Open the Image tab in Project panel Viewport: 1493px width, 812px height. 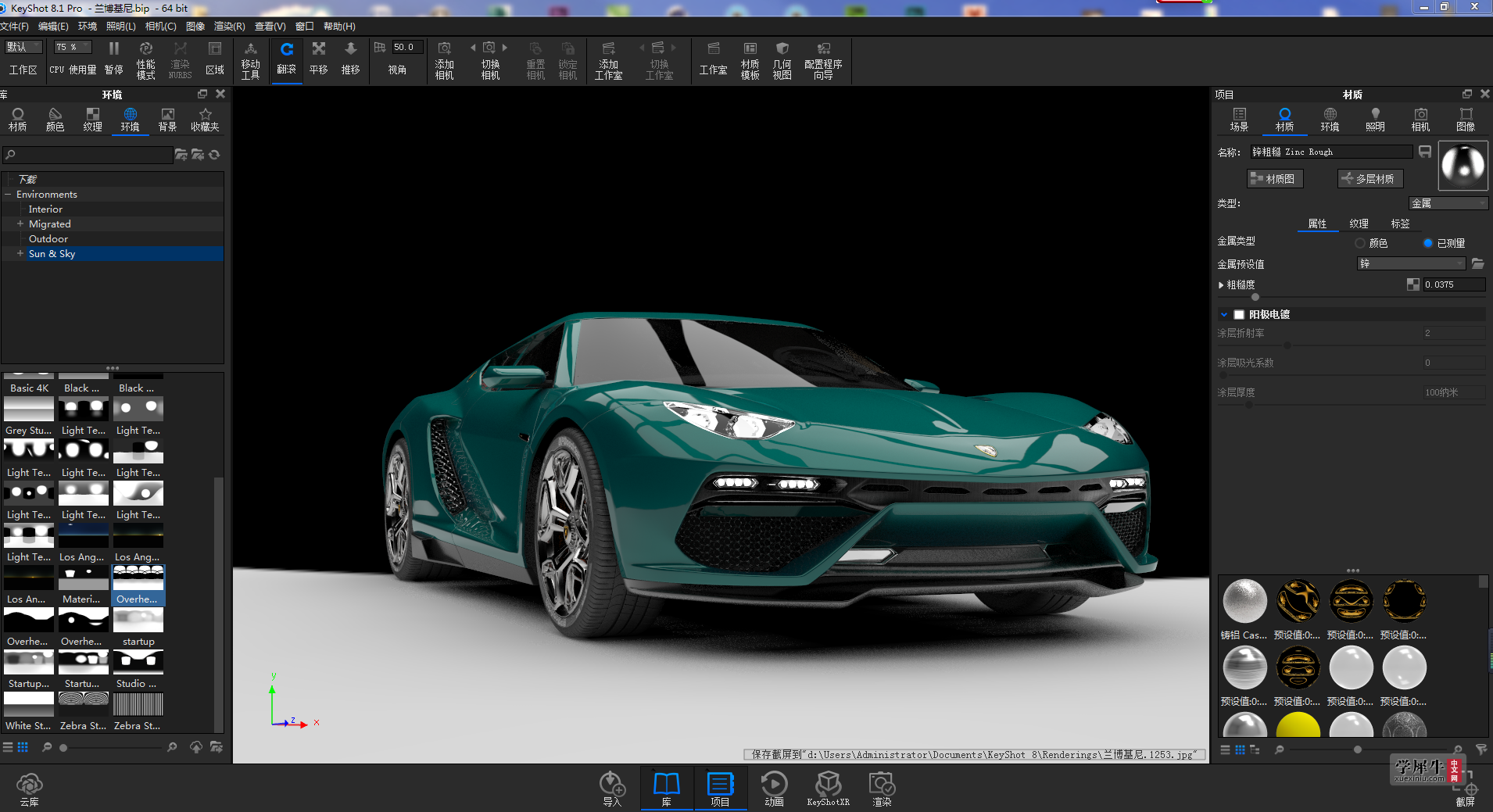1466,120
